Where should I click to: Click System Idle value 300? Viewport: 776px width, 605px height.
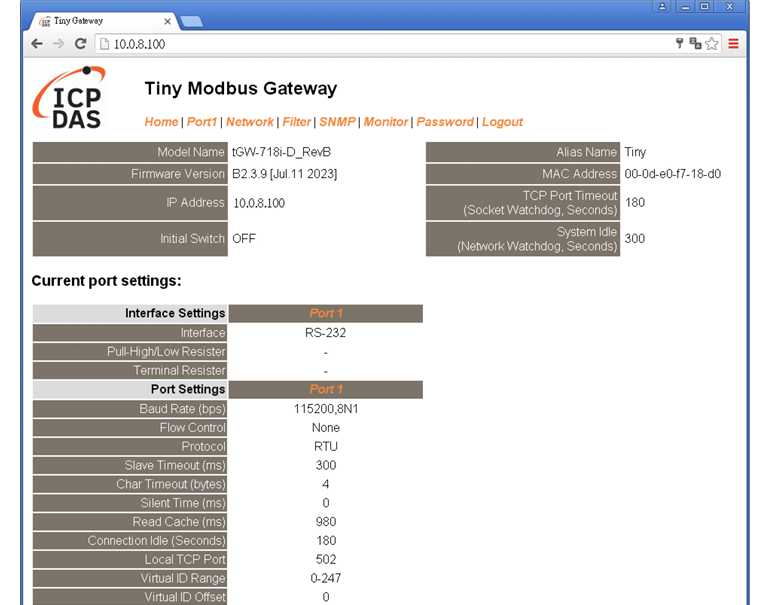[634, 239]
